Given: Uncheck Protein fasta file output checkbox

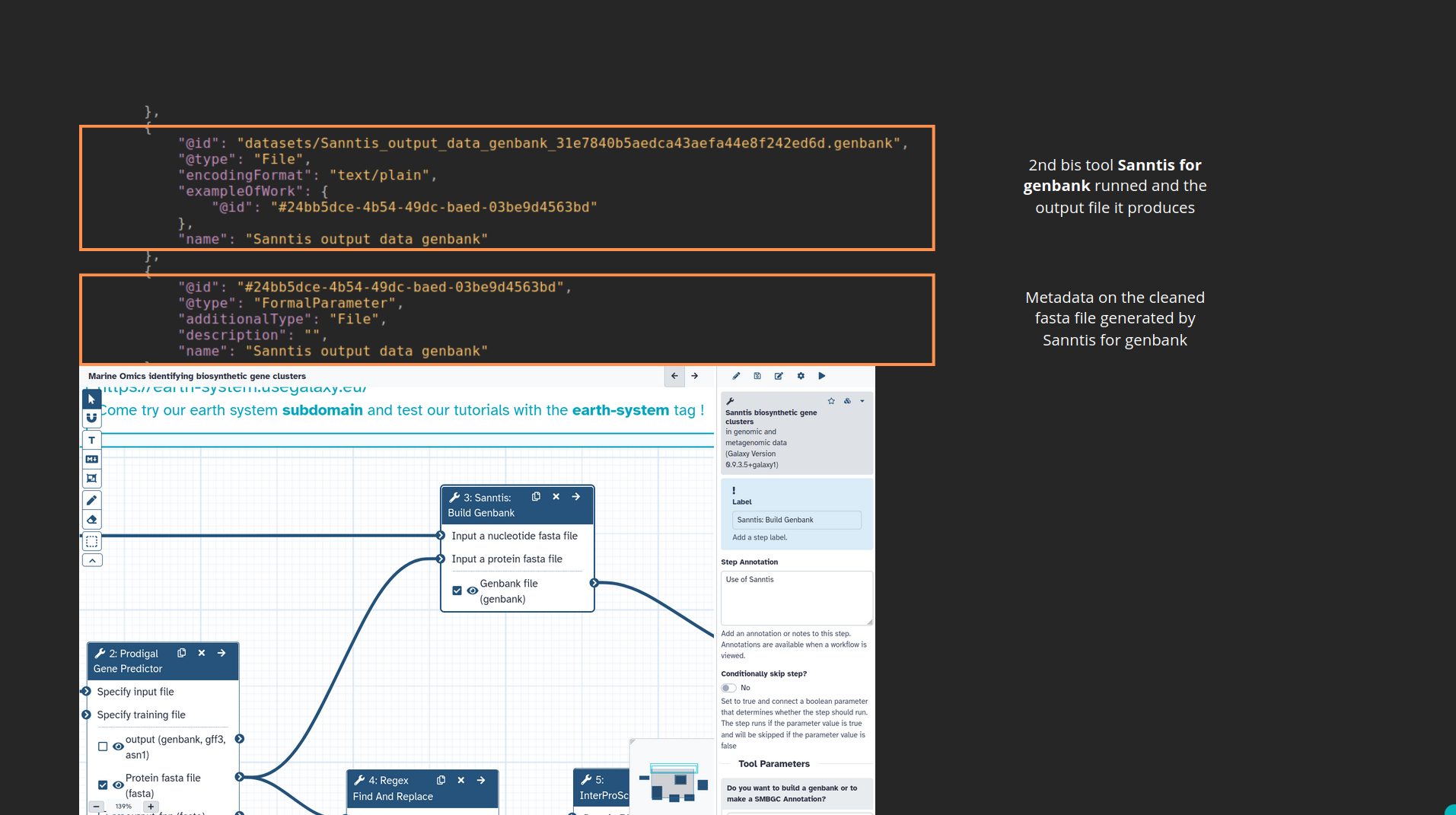Looking at the screenshot, I should tap(103, 785).
